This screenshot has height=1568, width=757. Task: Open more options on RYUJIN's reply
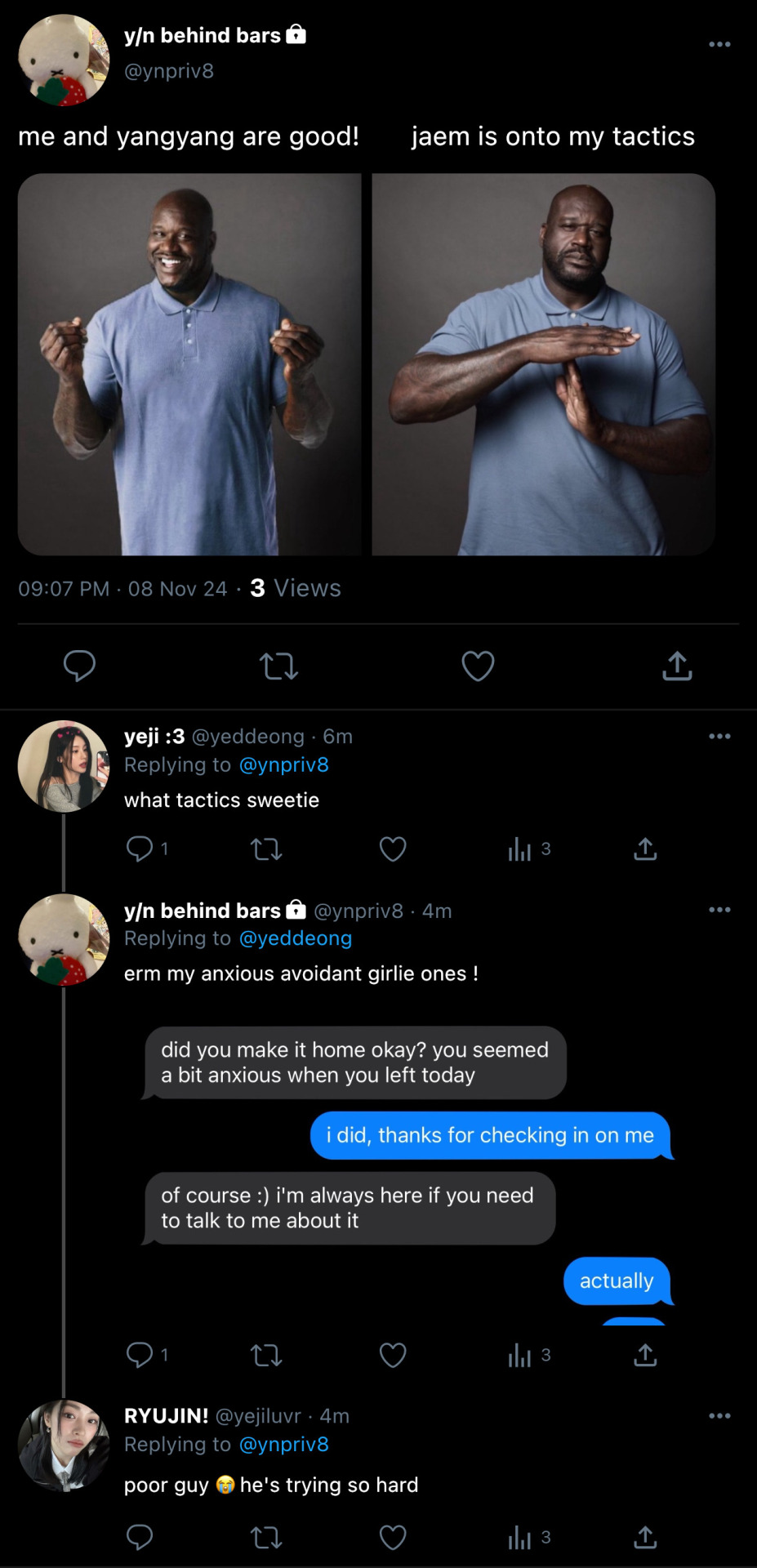(719, 1416)
